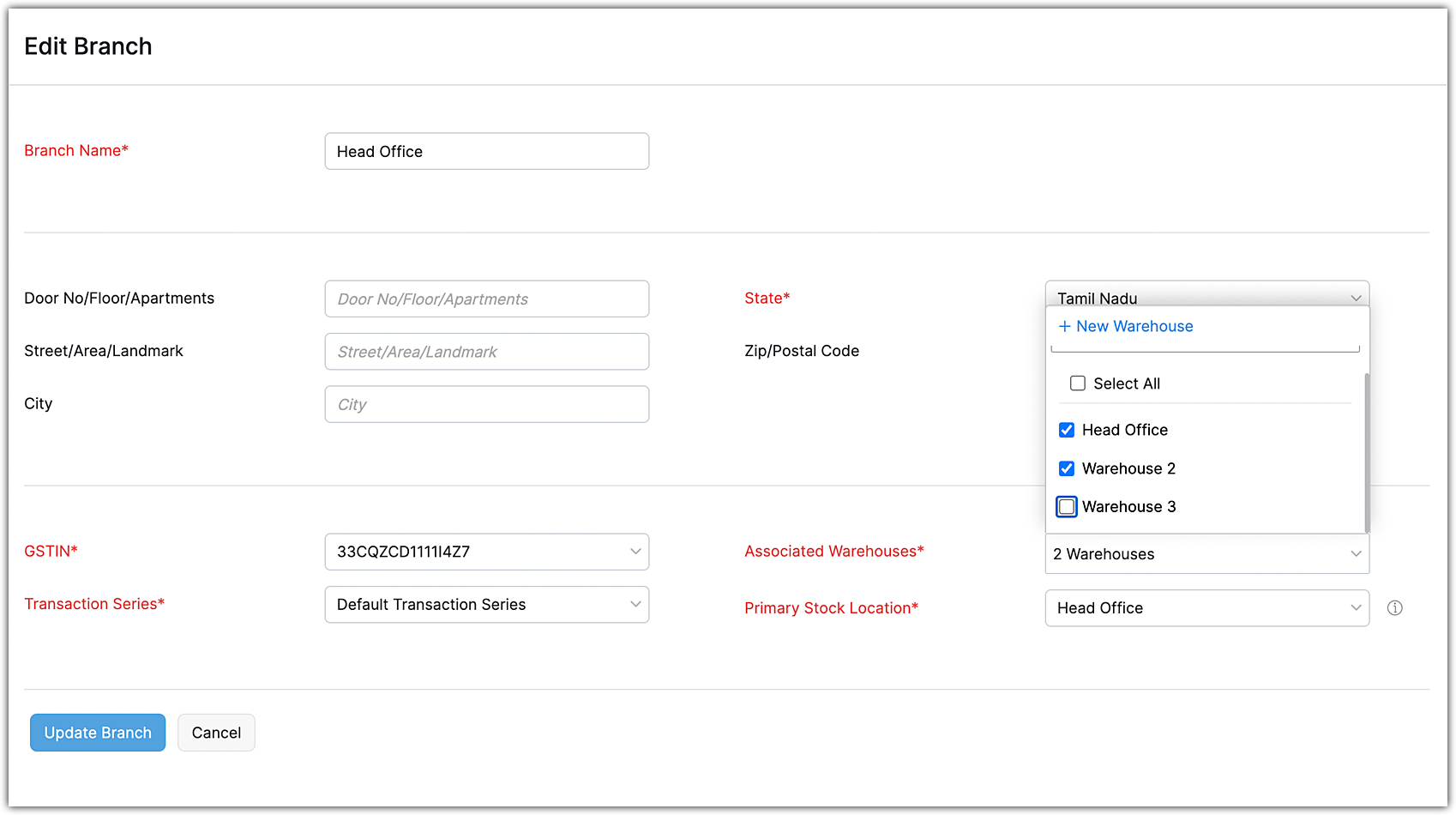Click the New Warehouse link
1456x815 pixels.
[1134, 327]
